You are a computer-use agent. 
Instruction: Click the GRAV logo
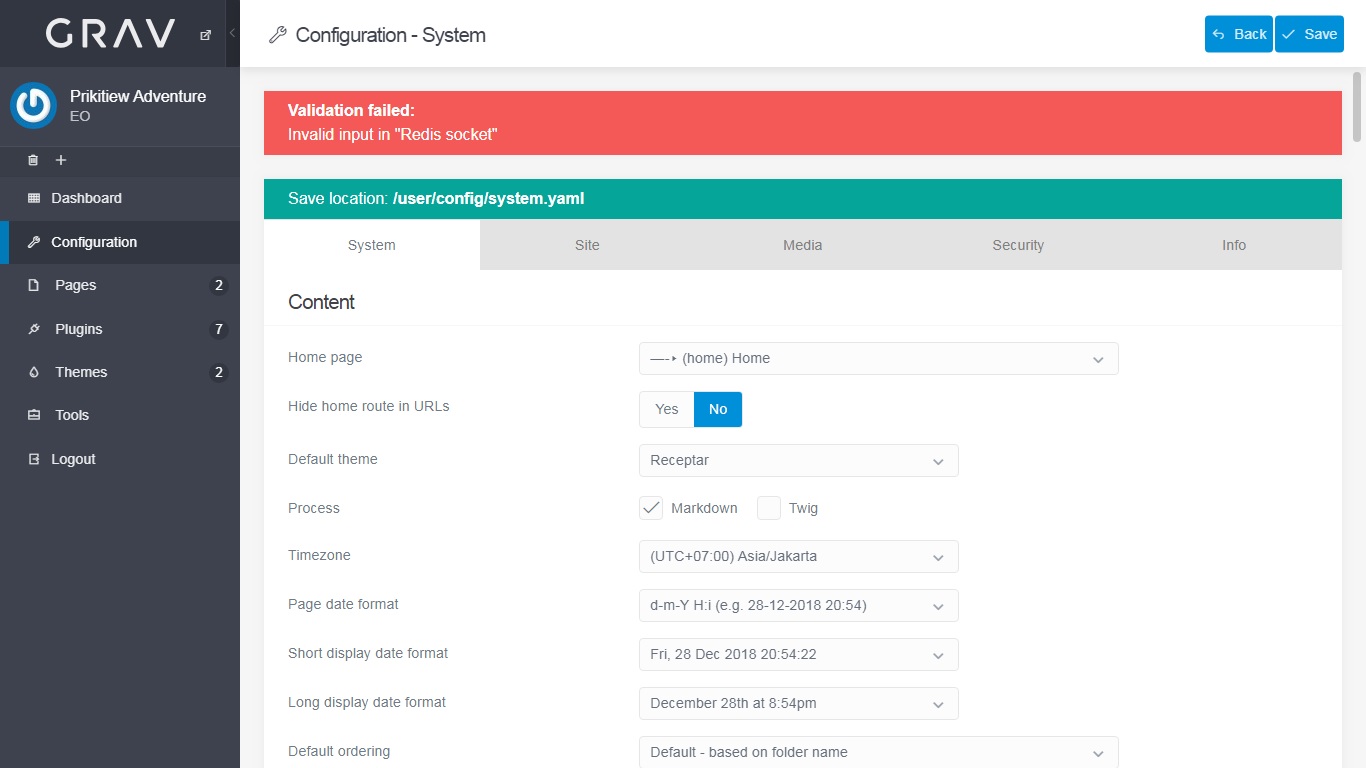pos(110,34)
